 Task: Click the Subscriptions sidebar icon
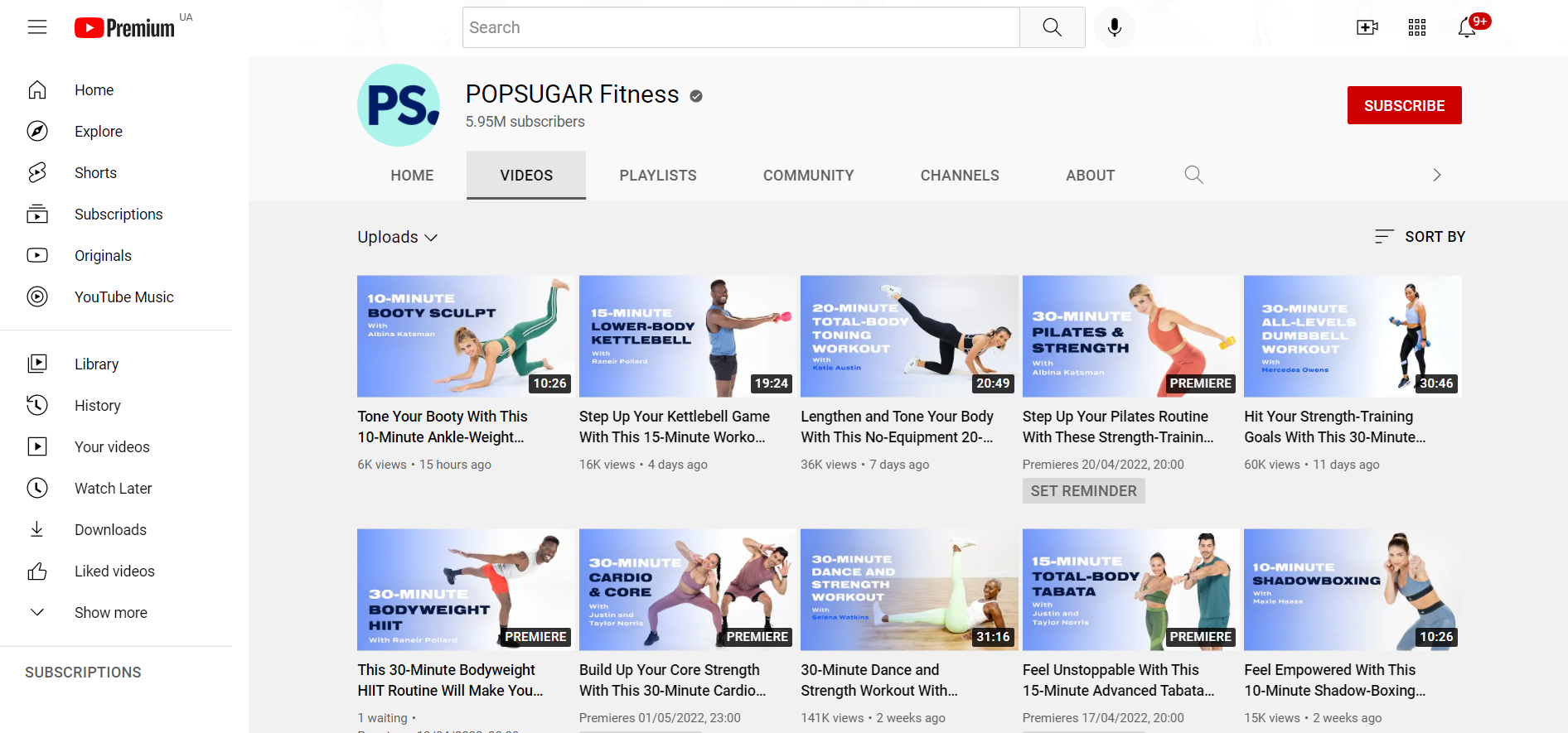click(x=37, y=214)
